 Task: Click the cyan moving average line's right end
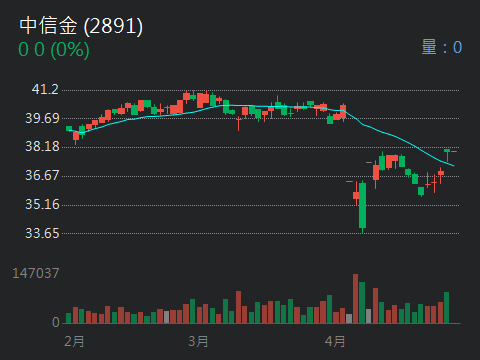coord(453,165)
